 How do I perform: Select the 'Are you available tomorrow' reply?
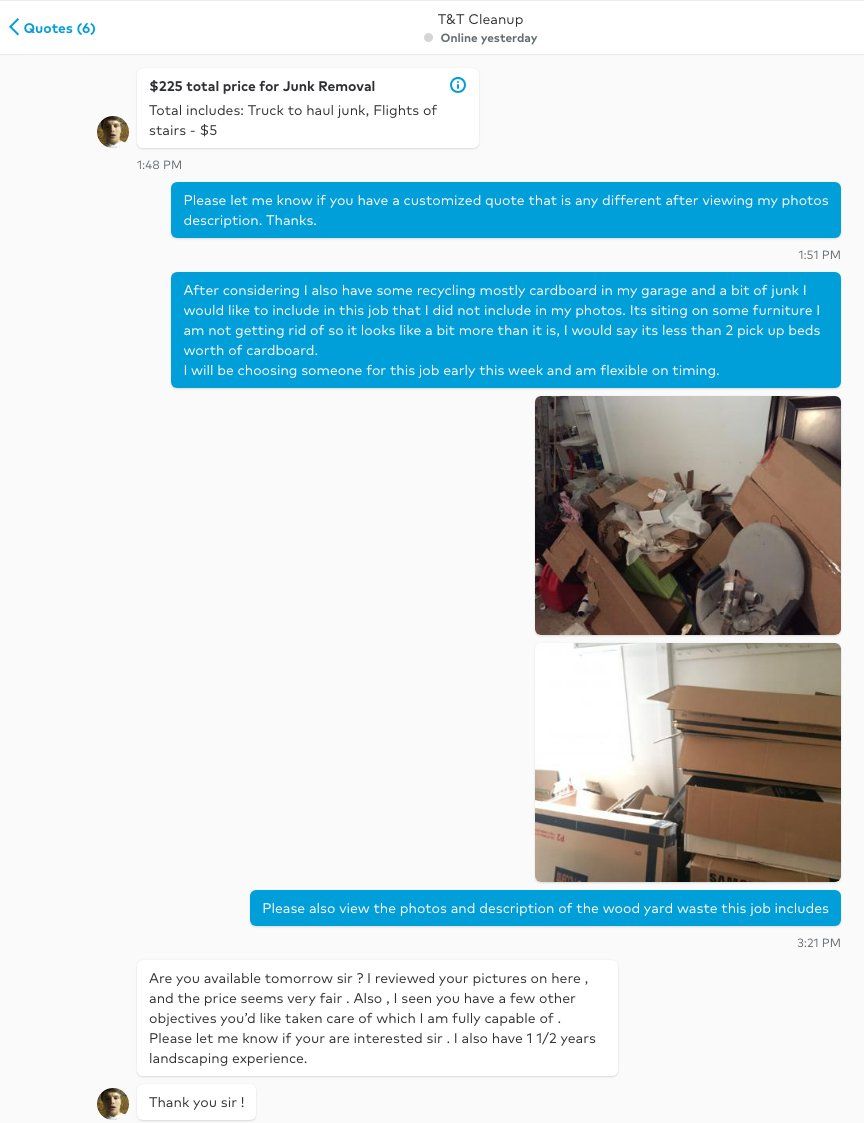378,1018
